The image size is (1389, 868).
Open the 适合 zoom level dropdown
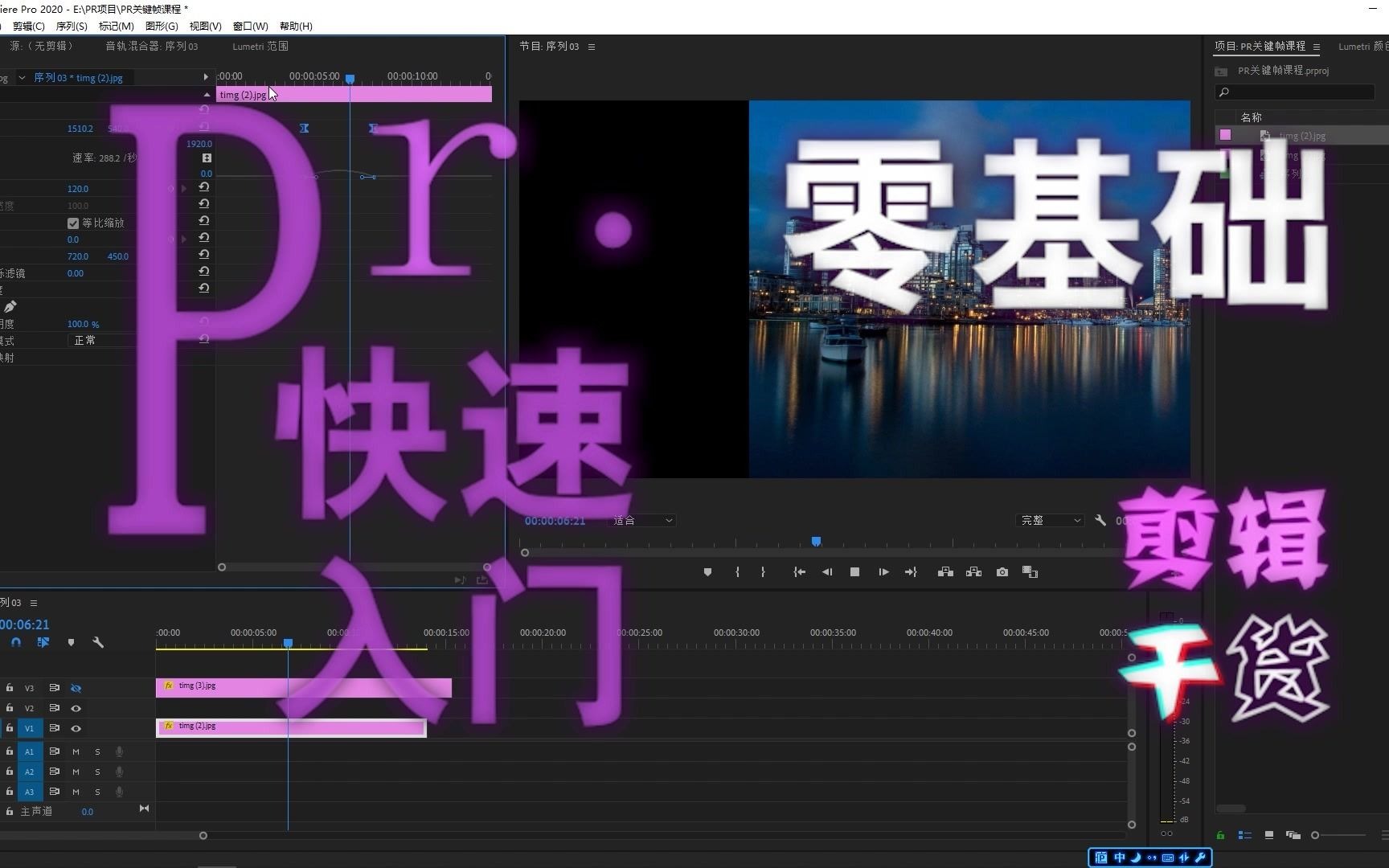641,520
